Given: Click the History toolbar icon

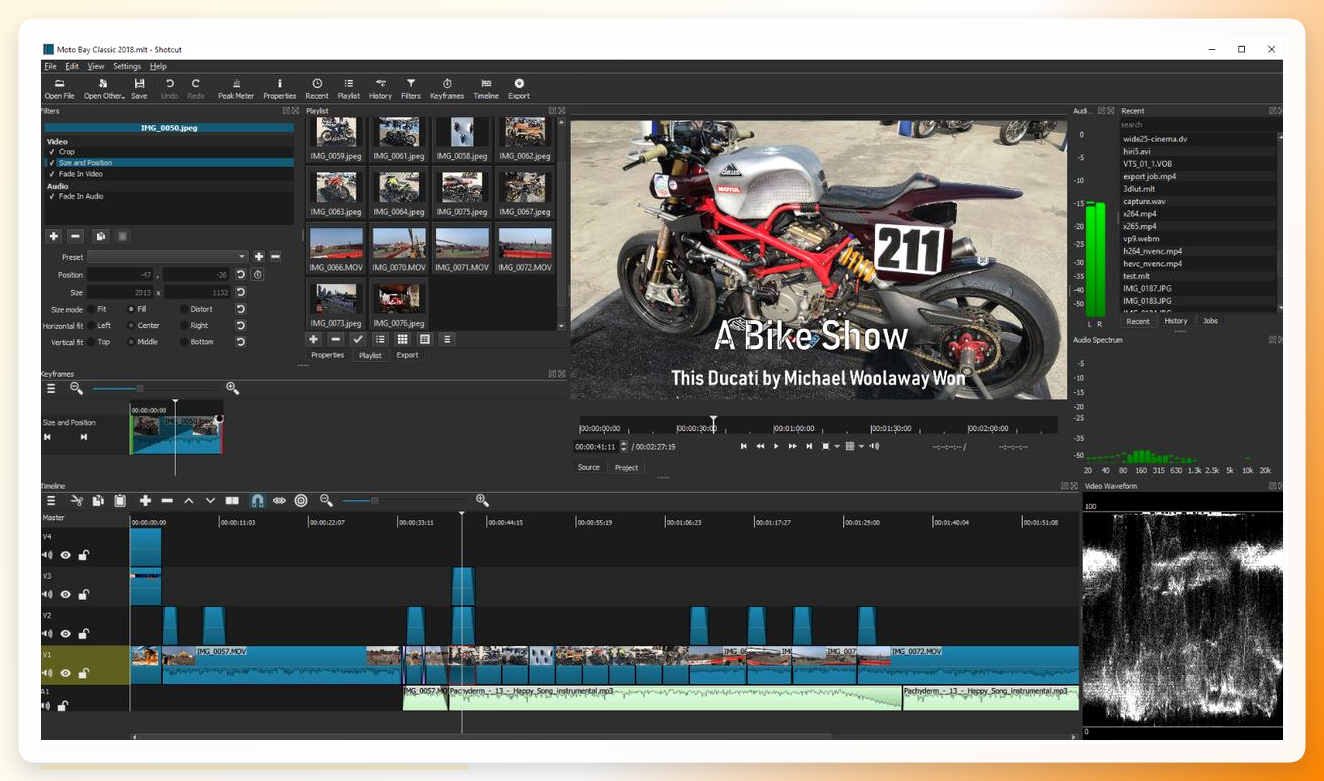Looking at the screenshot, I should pos(380,89).
